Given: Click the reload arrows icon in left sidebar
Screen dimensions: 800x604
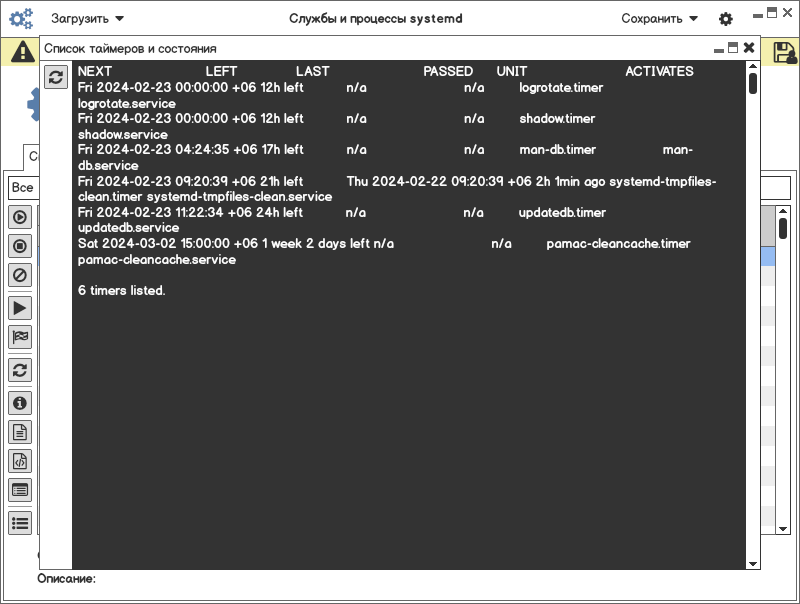Looking at the screenshot, I should click(20, 370).
